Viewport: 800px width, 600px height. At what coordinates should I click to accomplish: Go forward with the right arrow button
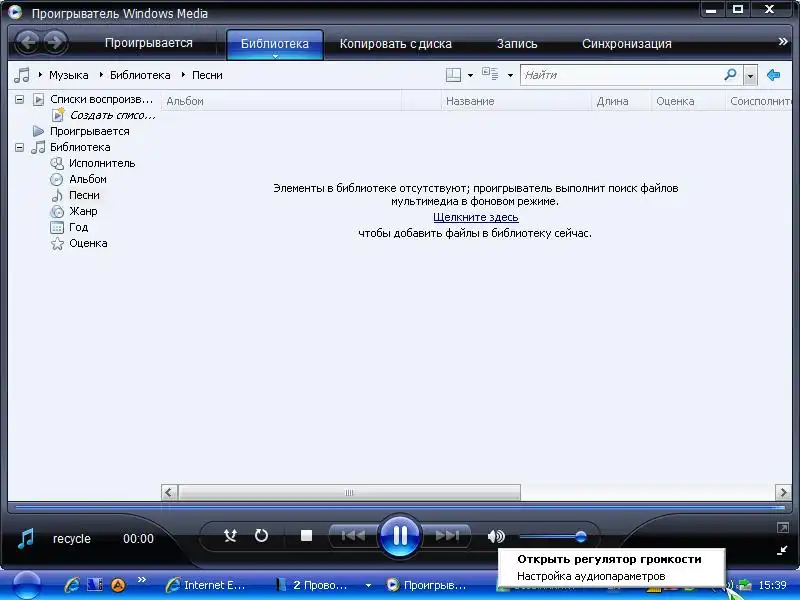pos(55,42)
